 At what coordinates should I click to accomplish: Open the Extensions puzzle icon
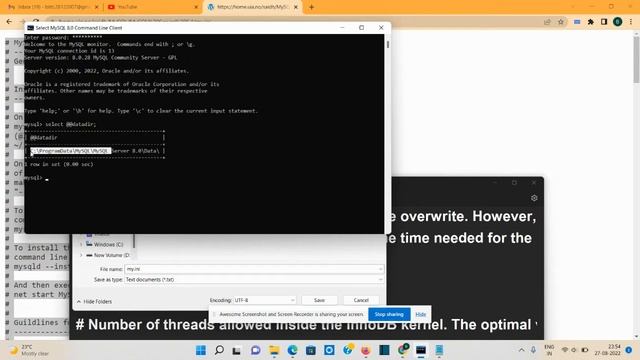(x=591, y=22)
